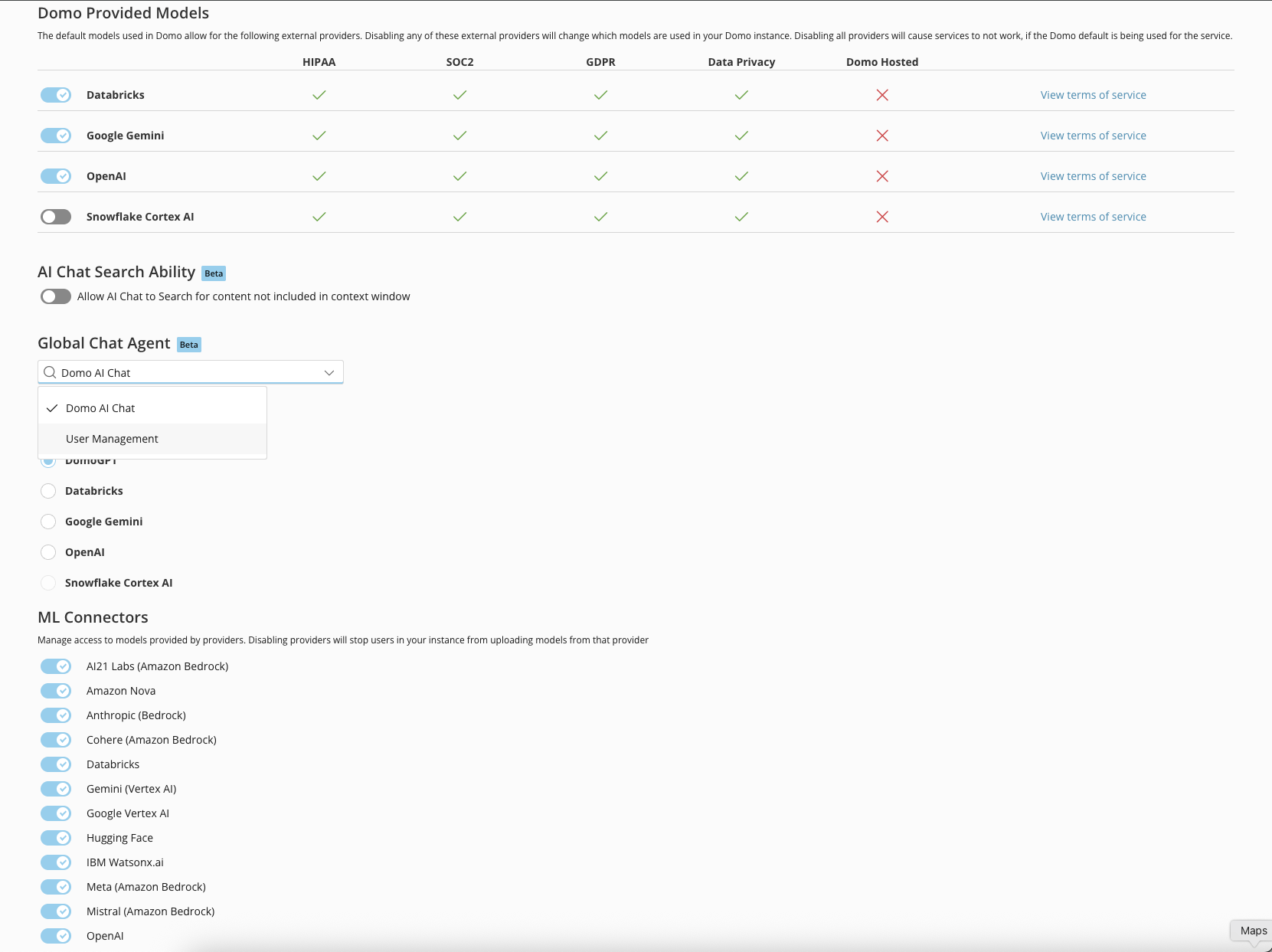Click Snowflake Cortex AI GDPR checkmark

tap(601, 217)
